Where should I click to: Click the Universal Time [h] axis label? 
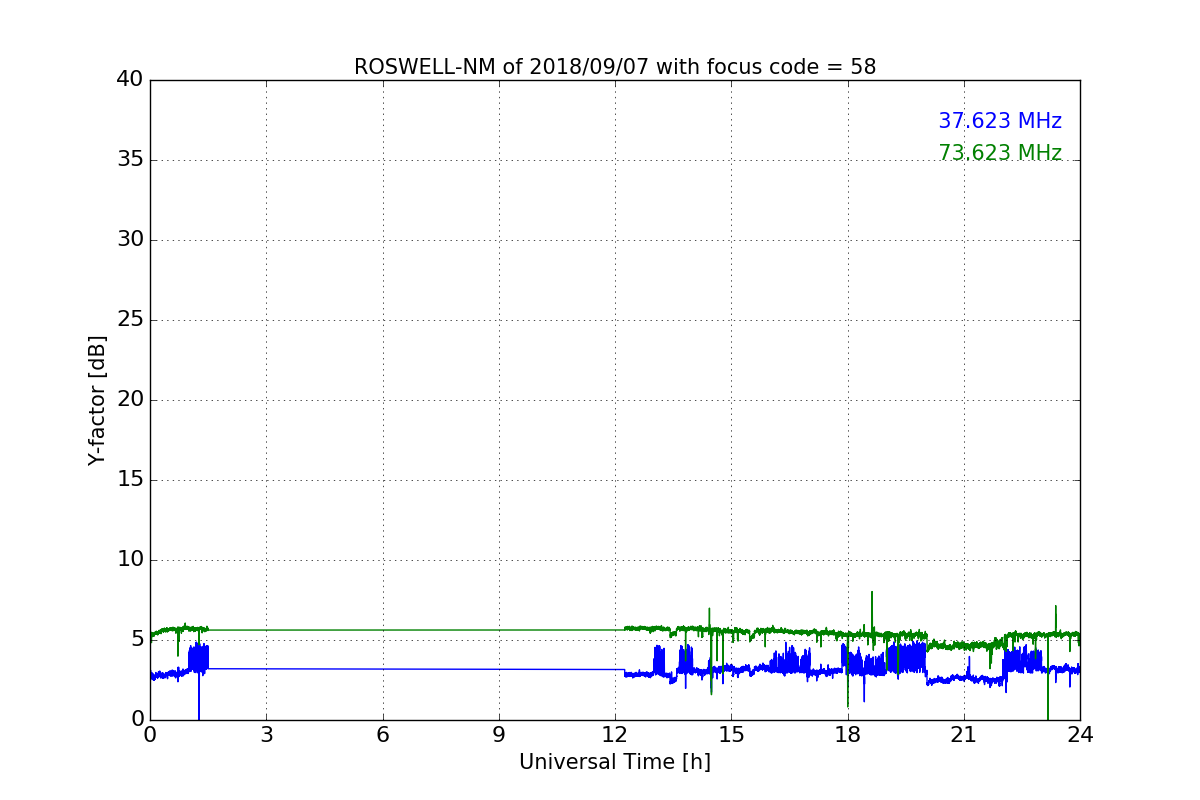615,762
